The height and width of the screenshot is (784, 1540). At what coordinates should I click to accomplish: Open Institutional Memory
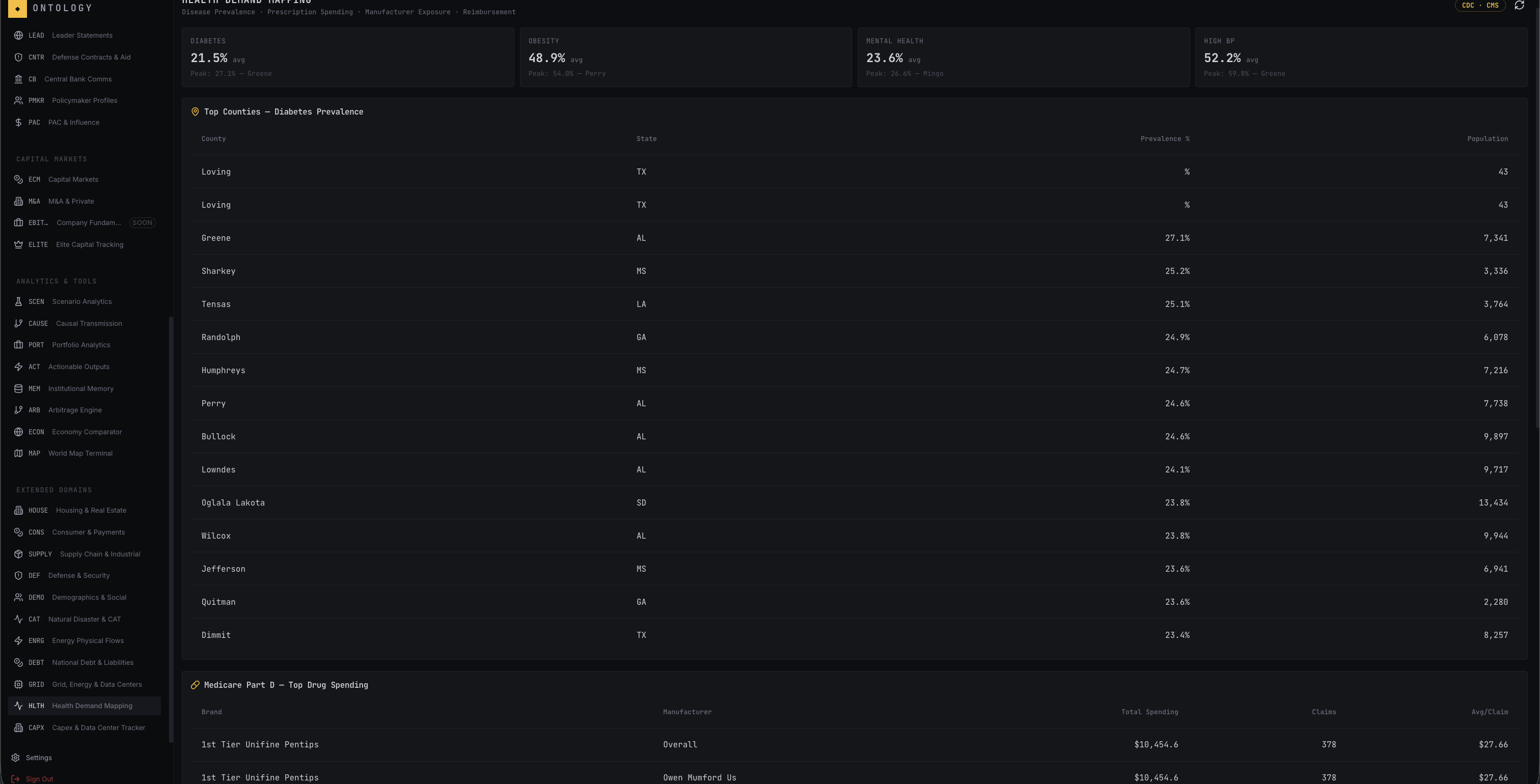tap(80, 388)
